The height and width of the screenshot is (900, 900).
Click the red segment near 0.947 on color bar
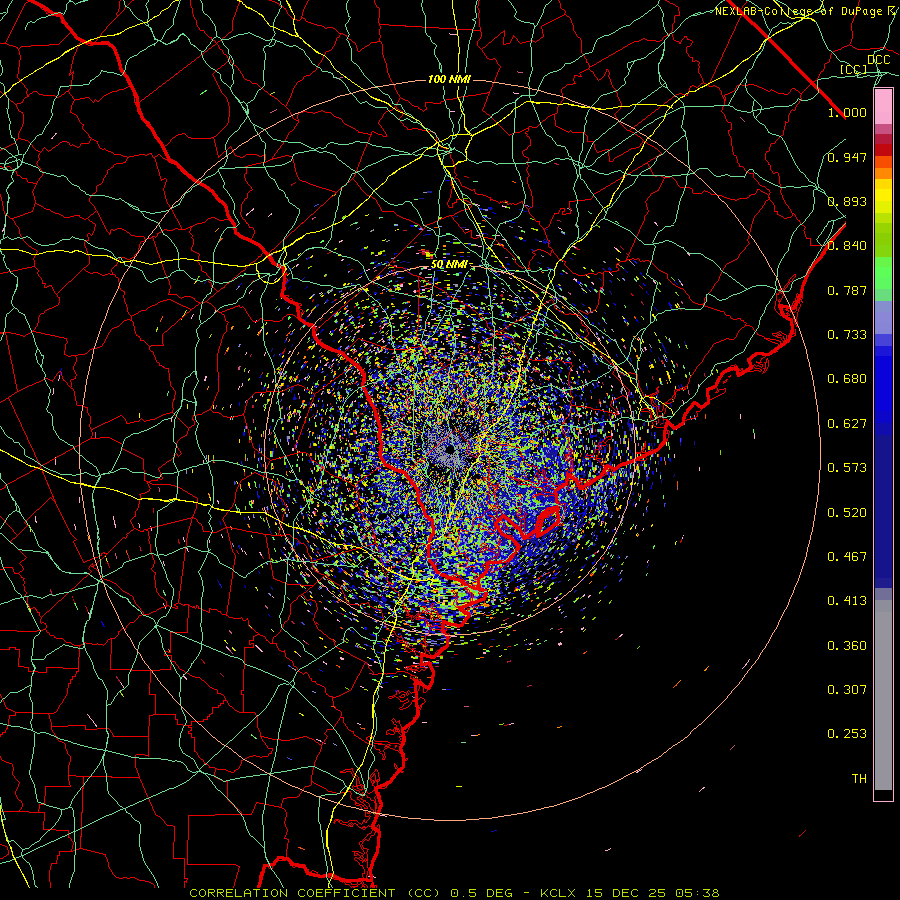pos(883,150)
